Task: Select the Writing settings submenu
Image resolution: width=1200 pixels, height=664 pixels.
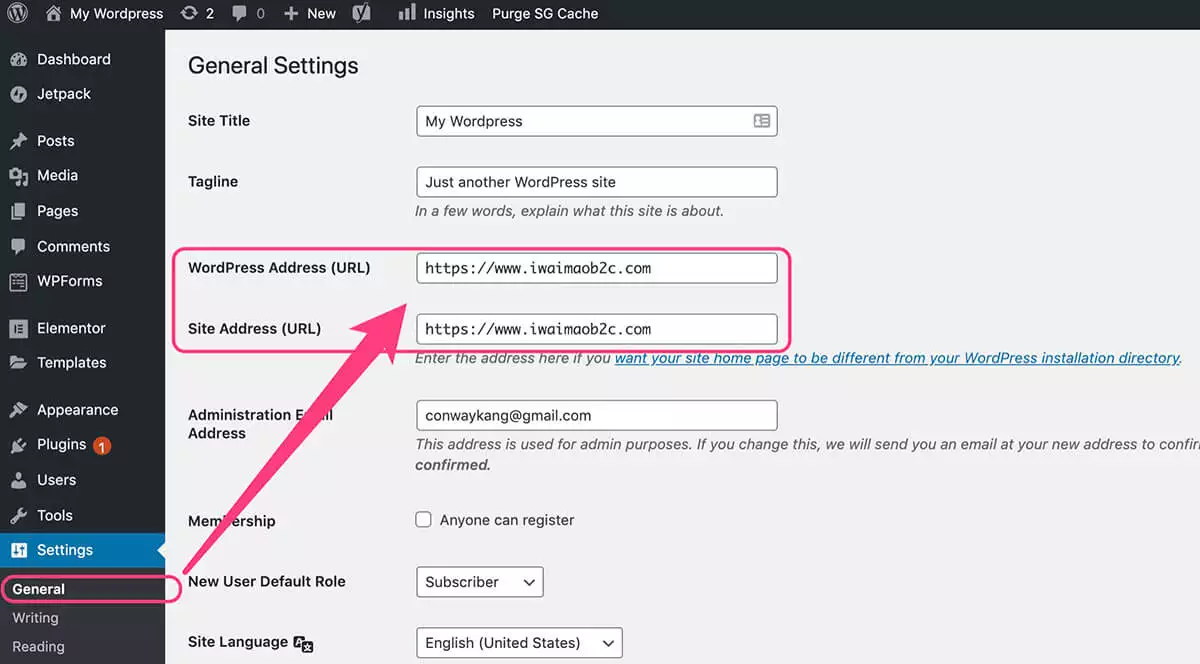Action: [35, 618]
